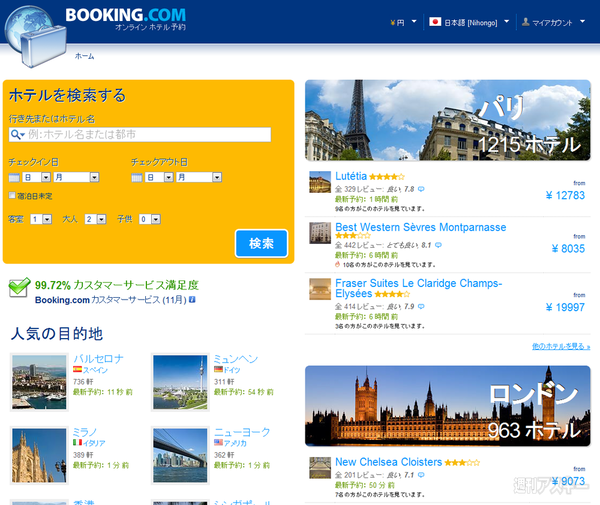The height and width of the screenshot is (505, 600).
Task: Open the children (子供) count dropdown
Action: point(150,219)
